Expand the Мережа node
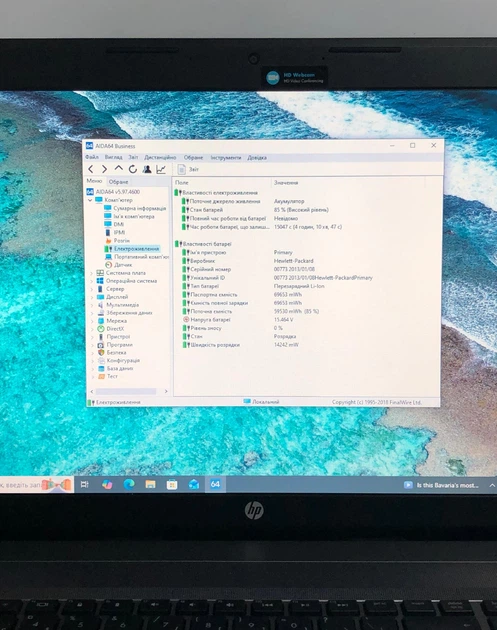497x630 pixels. pyautogui.click(x=92, y=321)
